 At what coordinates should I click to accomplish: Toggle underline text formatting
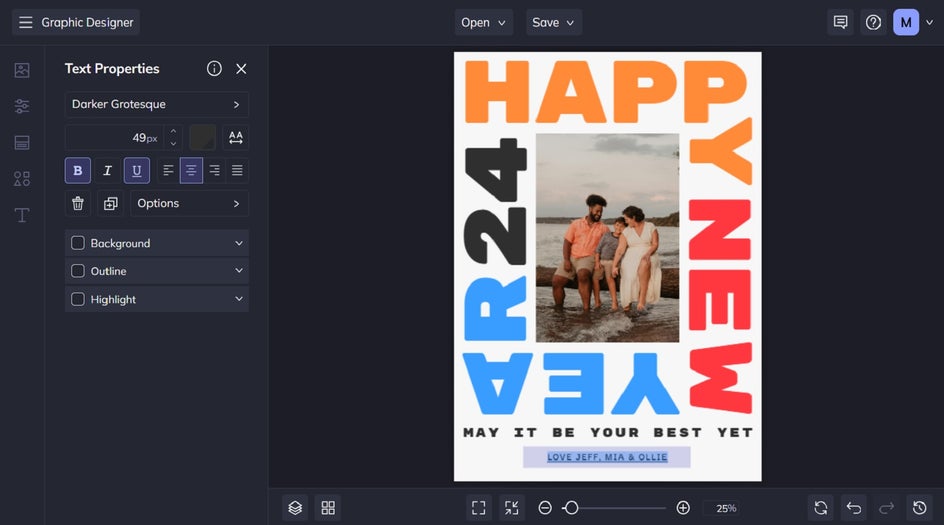(x=137, y=170)
